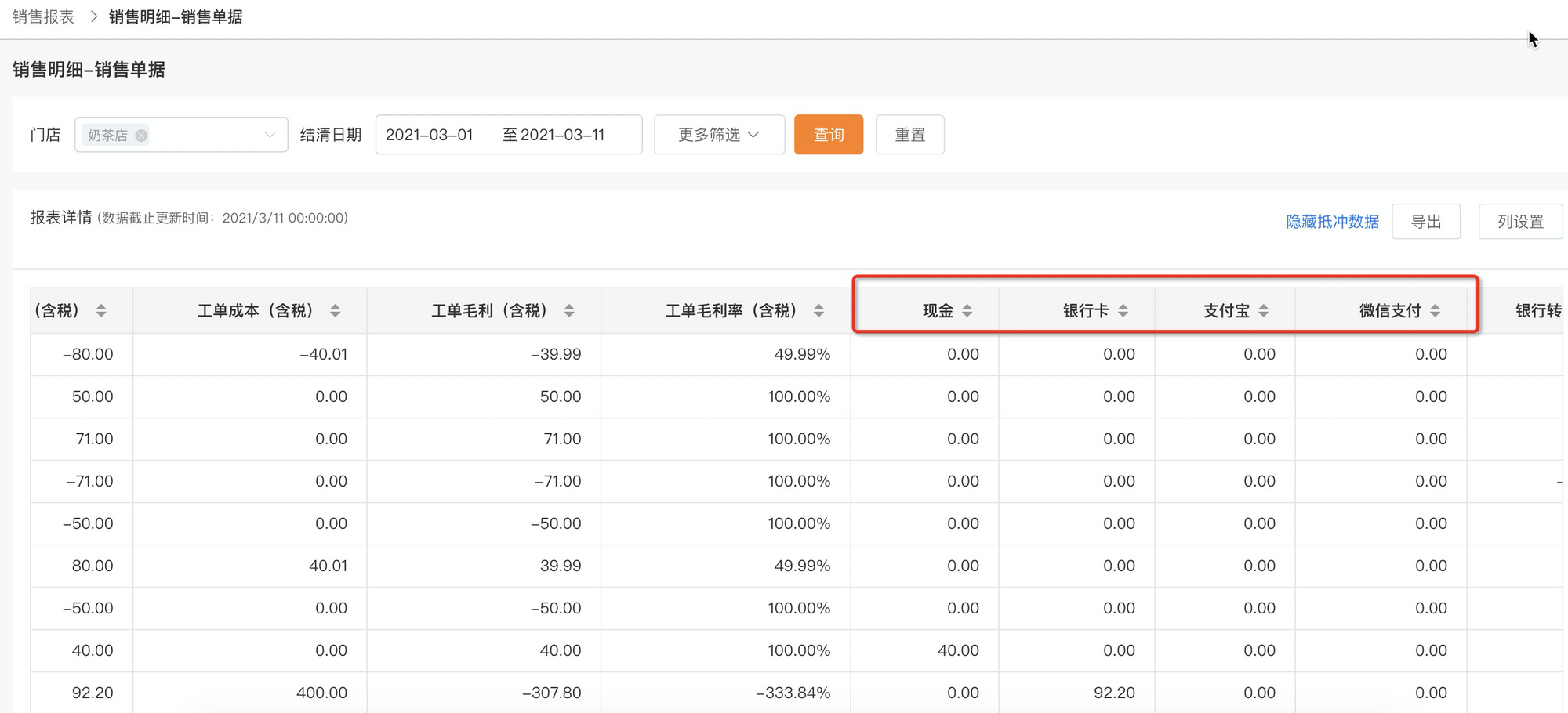Click the 隐藏抵冲数据 link

[x=1332, y=222]
